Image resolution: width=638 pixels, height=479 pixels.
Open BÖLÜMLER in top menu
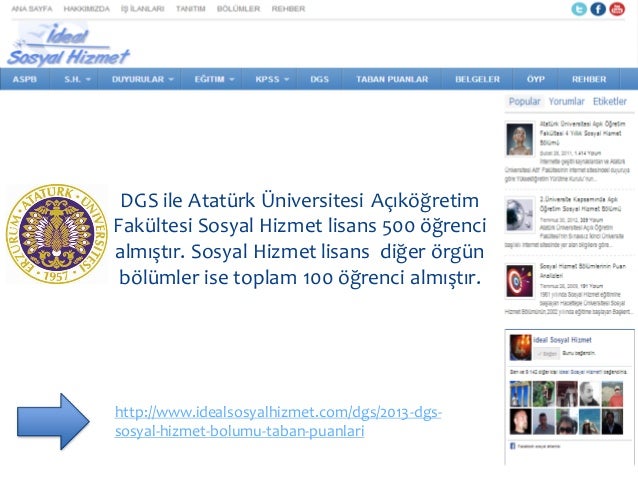point(238,9)
